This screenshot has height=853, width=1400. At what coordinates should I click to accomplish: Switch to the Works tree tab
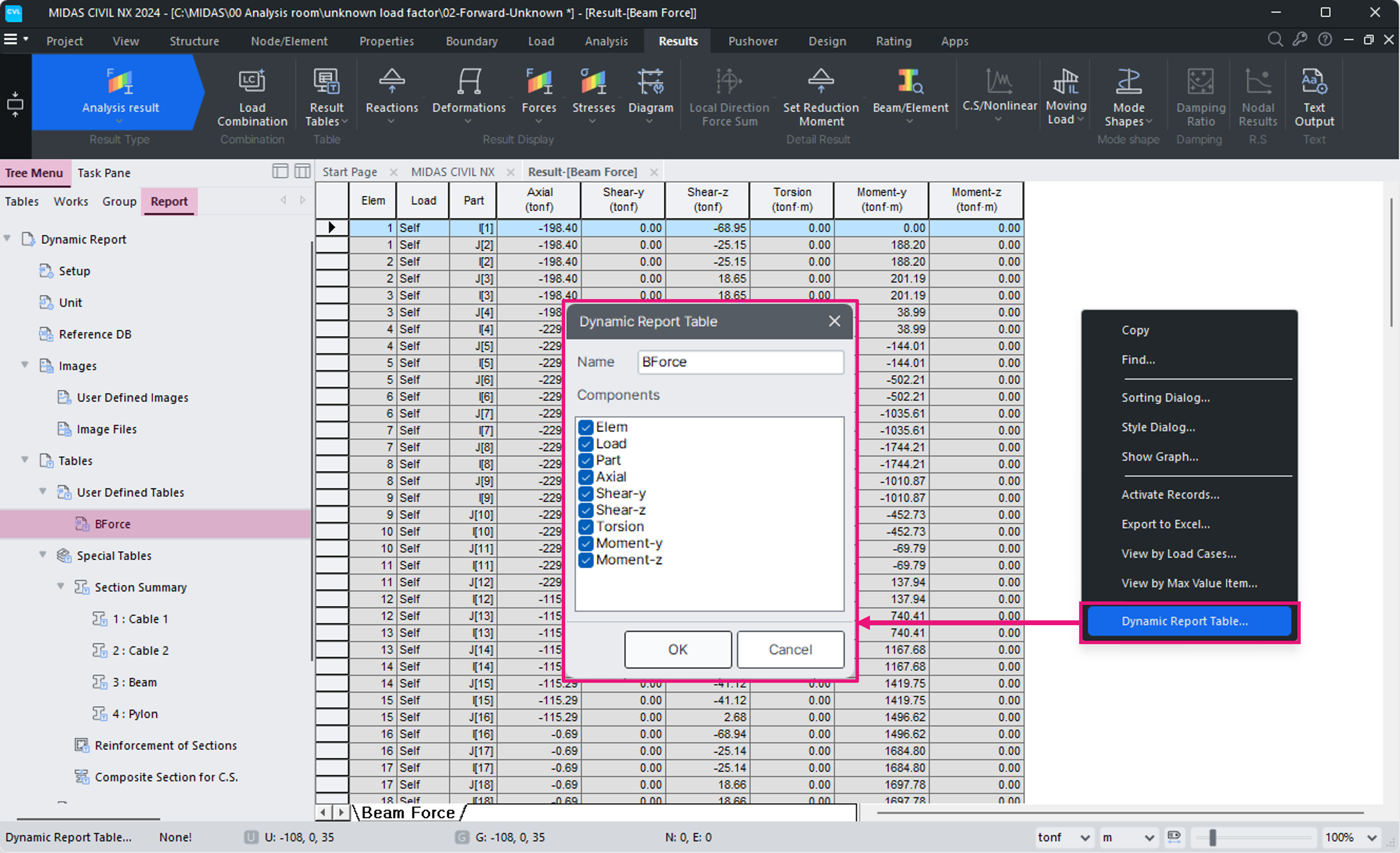(x=71, y=201)
